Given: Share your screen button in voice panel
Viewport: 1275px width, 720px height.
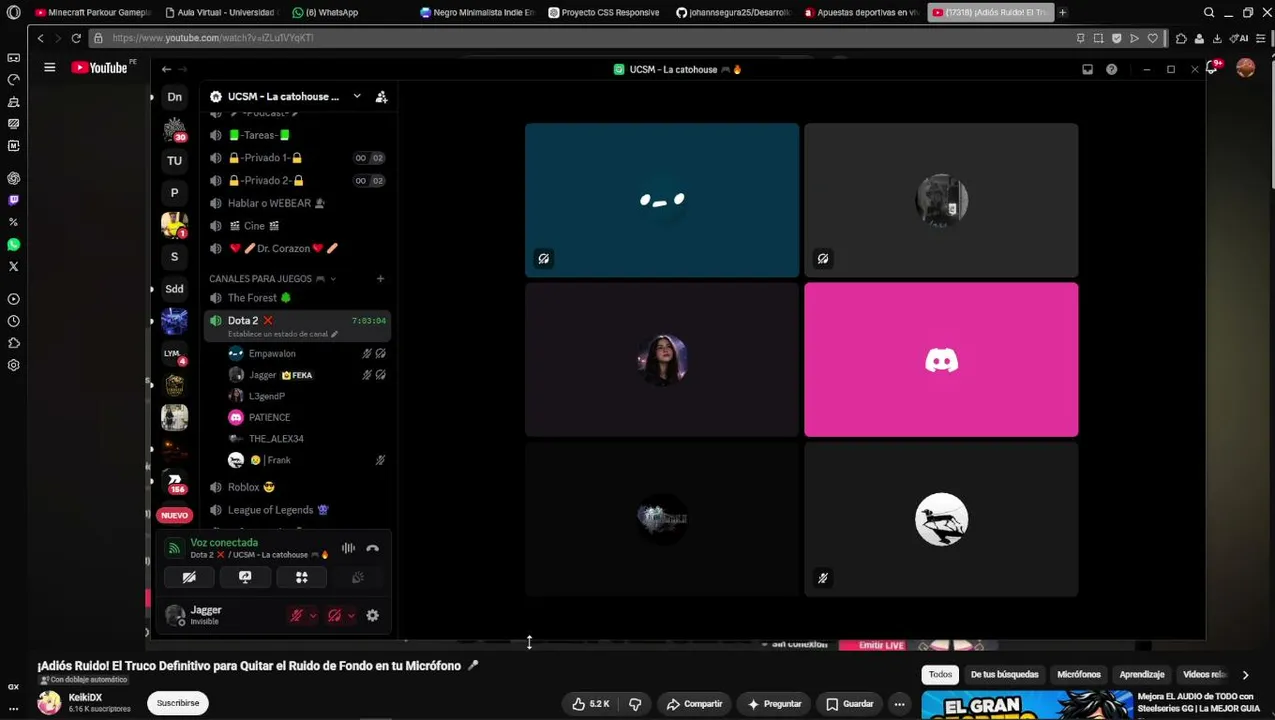Looking at the screenshot, I should [245, 577].
